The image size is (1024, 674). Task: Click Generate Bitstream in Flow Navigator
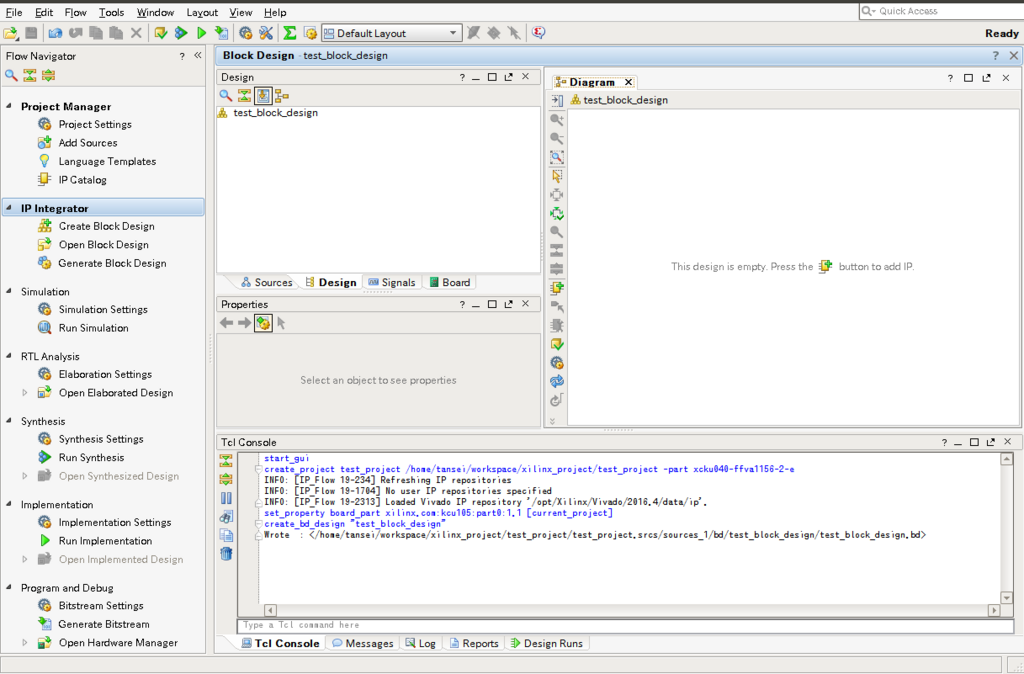point(103,624)
